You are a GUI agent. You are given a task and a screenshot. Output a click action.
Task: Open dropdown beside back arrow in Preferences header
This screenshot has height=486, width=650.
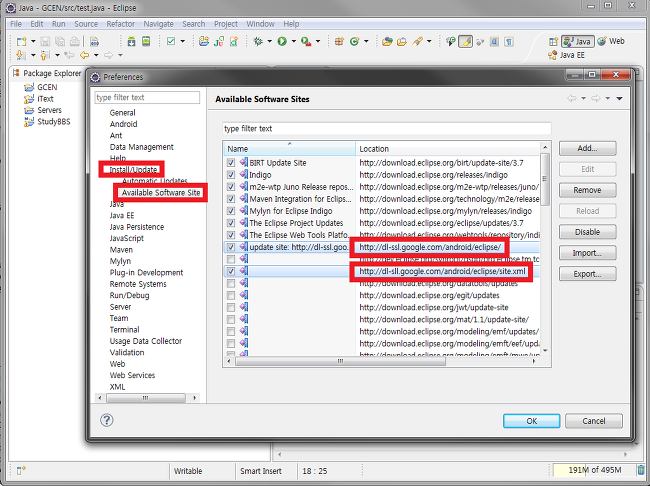click(x=583, y=98)
